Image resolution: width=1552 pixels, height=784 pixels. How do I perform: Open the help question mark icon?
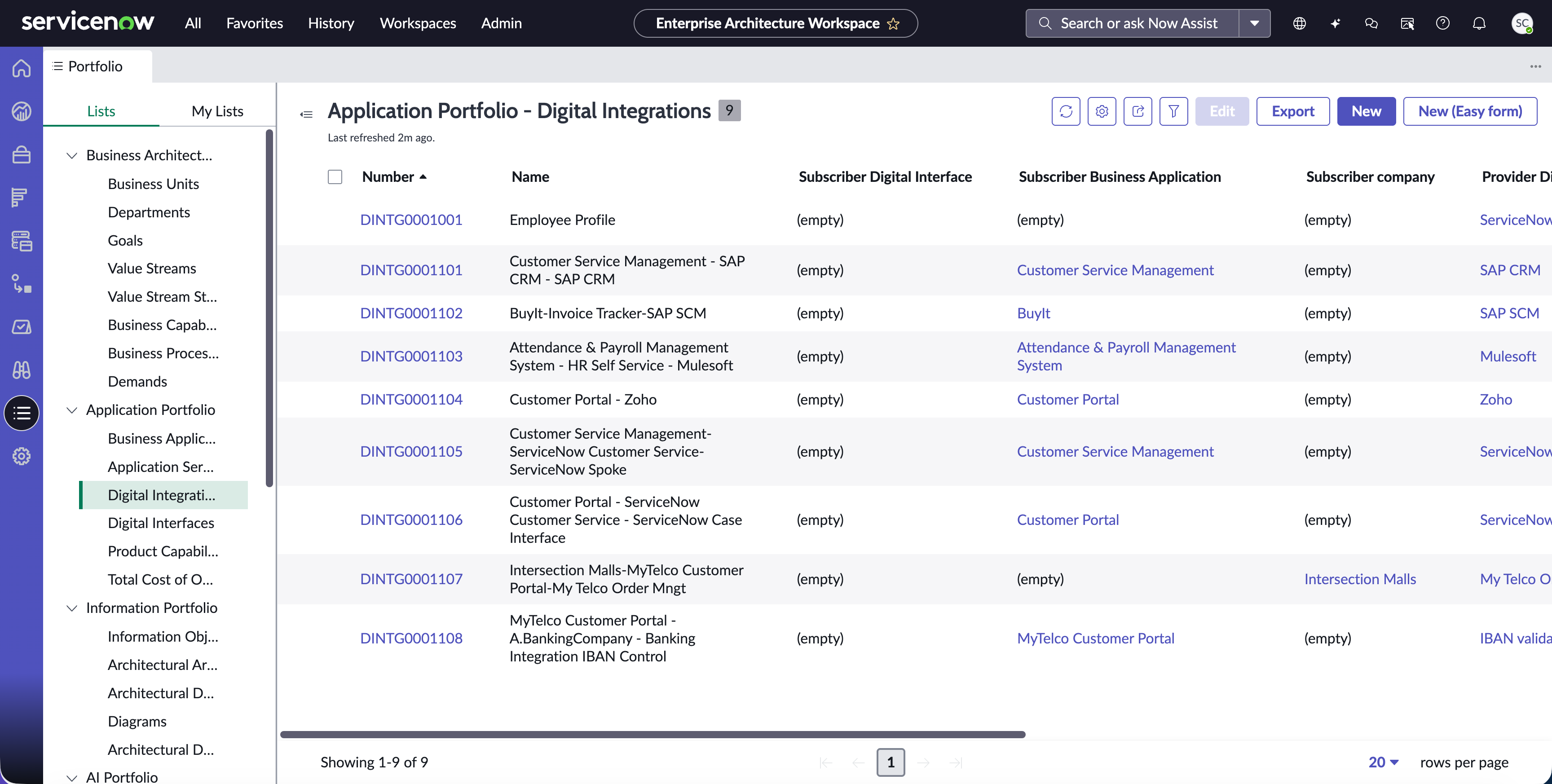point(1443,23)
